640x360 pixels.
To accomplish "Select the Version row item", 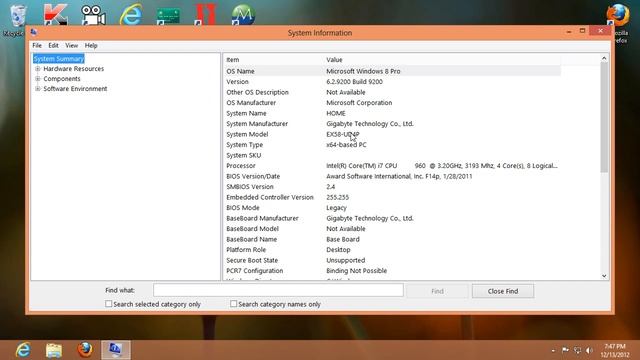I will coord(392,82).
